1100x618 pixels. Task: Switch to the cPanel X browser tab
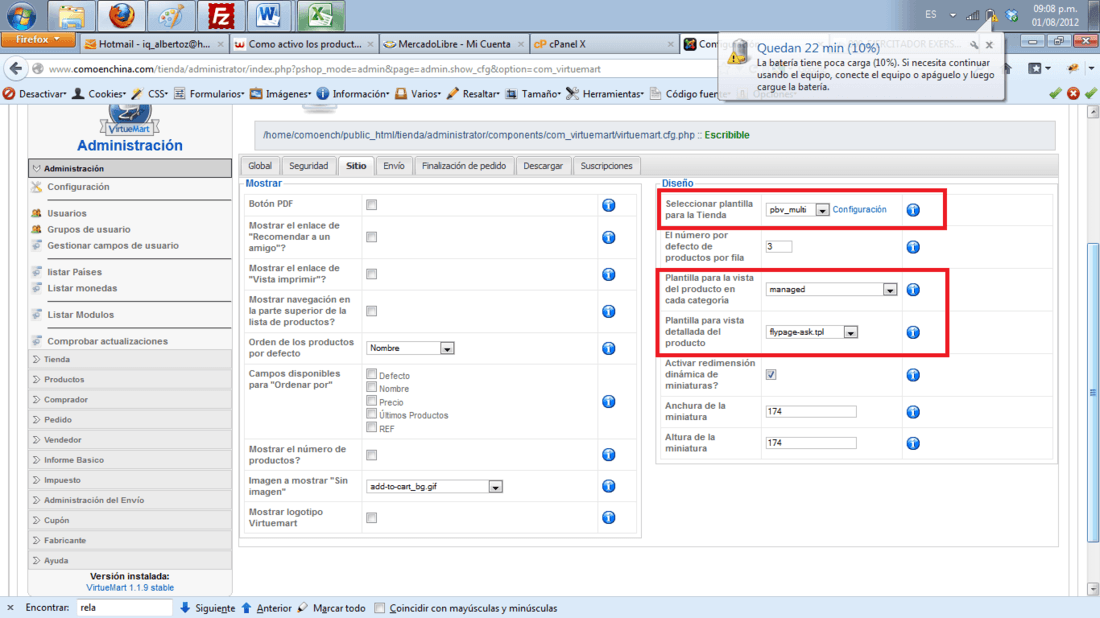(604, 43)
